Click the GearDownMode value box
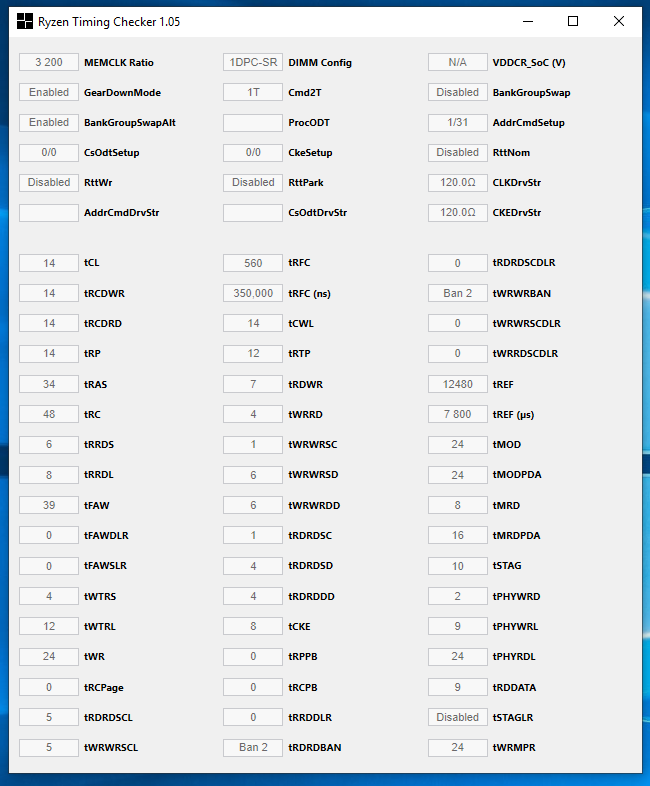 tap(49, 92)
